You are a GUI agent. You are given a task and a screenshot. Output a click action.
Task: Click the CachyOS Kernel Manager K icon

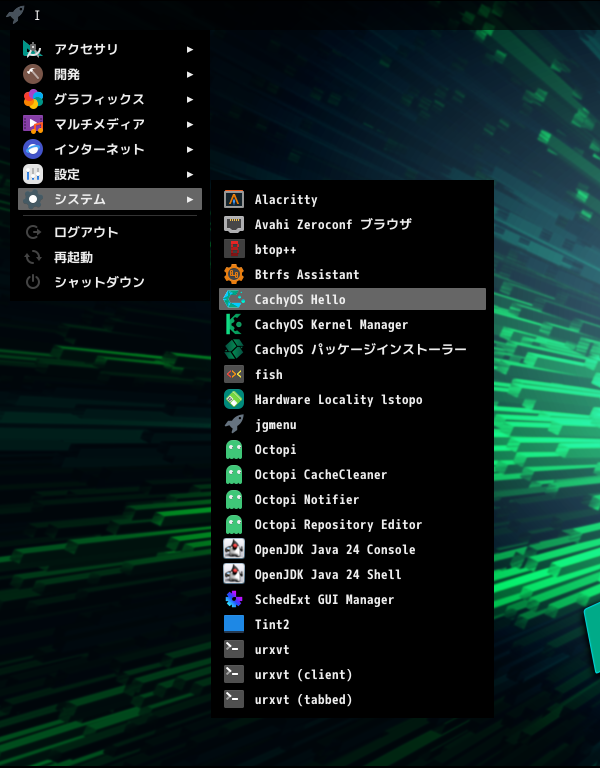[x=234, y=324]
